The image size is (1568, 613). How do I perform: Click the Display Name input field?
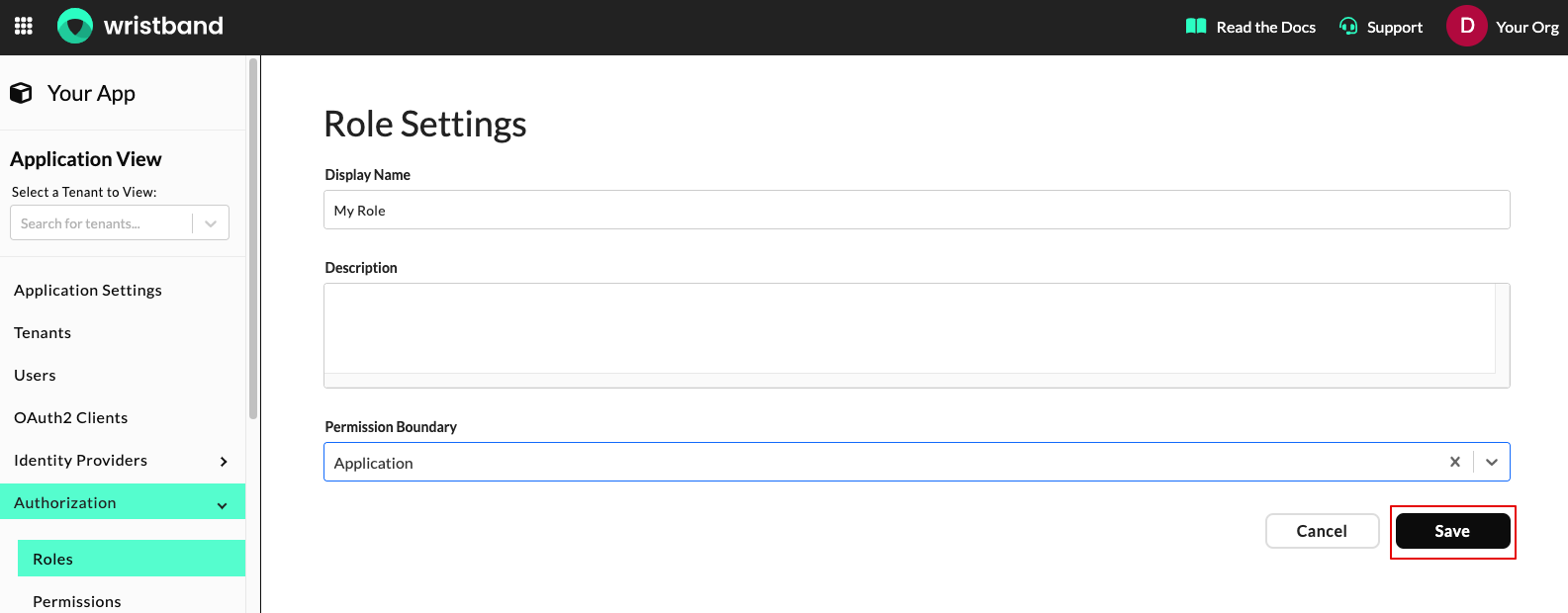click(916, 211)
